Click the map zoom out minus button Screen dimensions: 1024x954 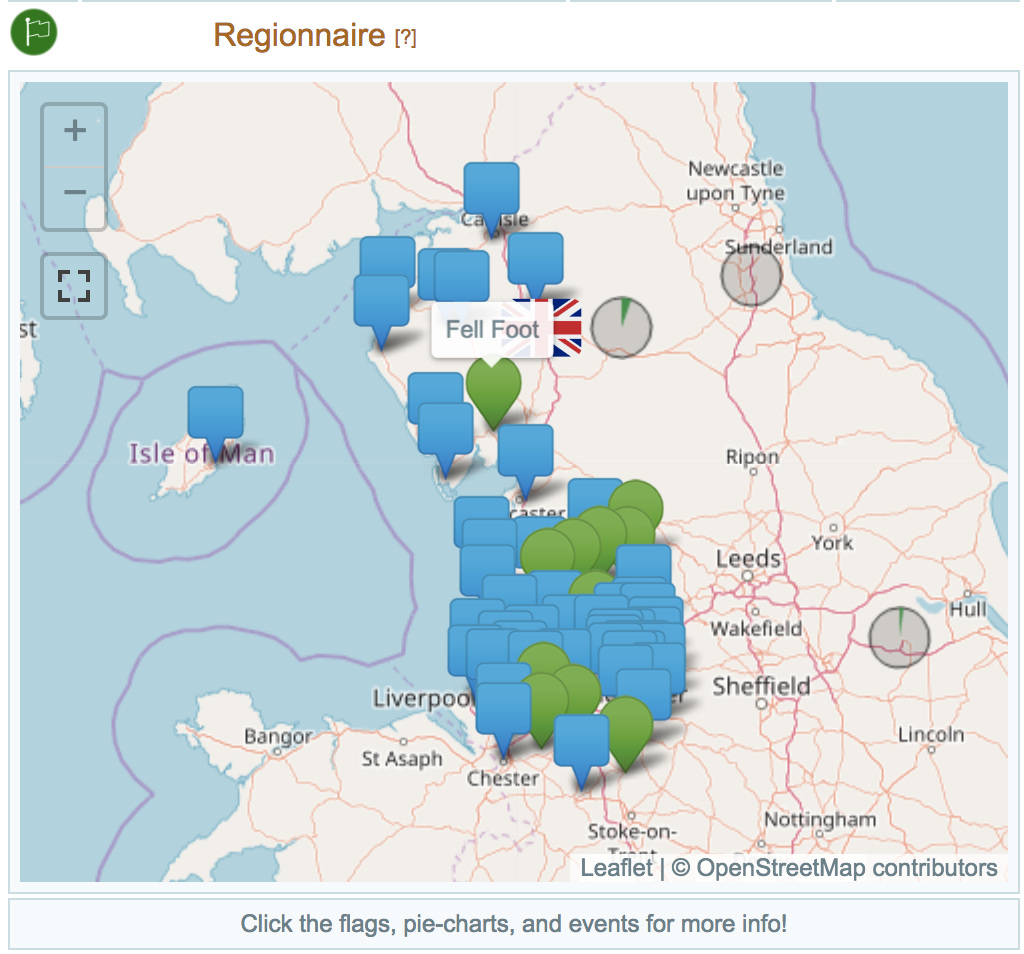tap(74, 193)
